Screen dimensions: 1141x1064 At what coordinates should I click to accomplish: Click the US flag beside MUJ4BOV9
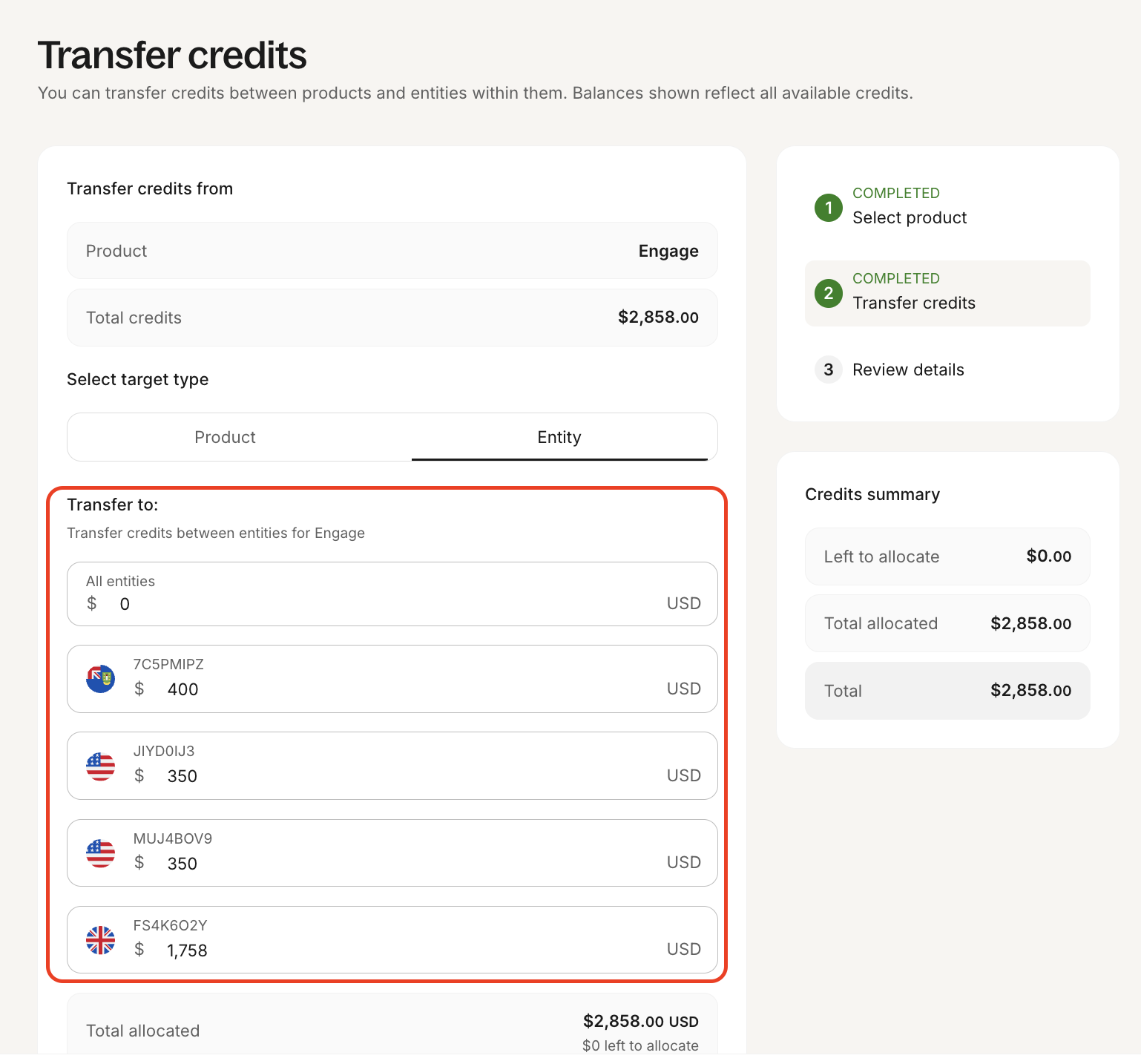(100, 853)
